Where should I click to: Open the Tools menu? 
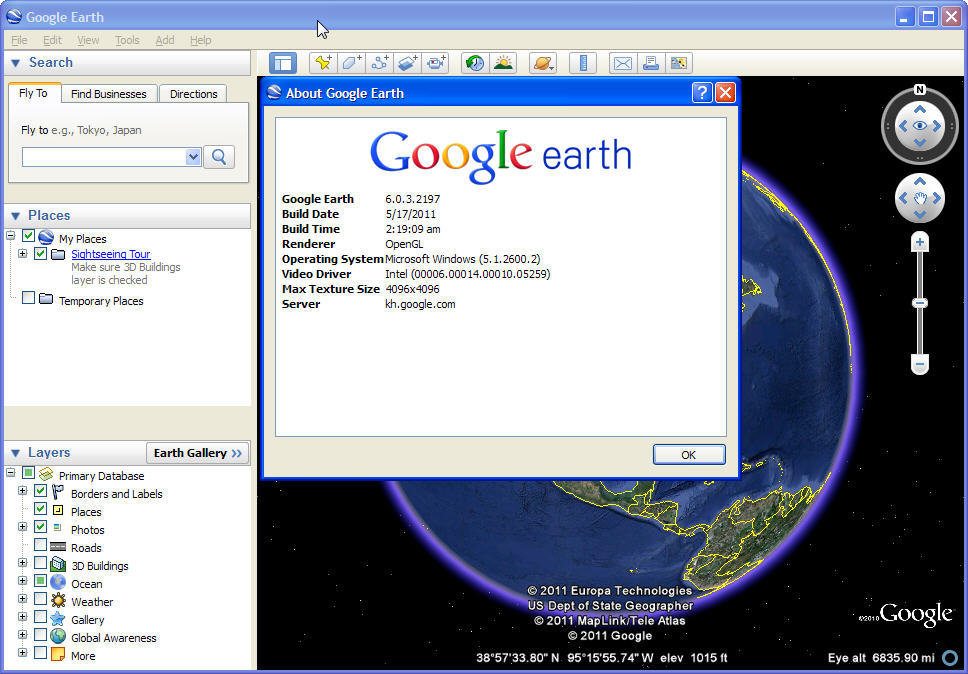[127, 40]
